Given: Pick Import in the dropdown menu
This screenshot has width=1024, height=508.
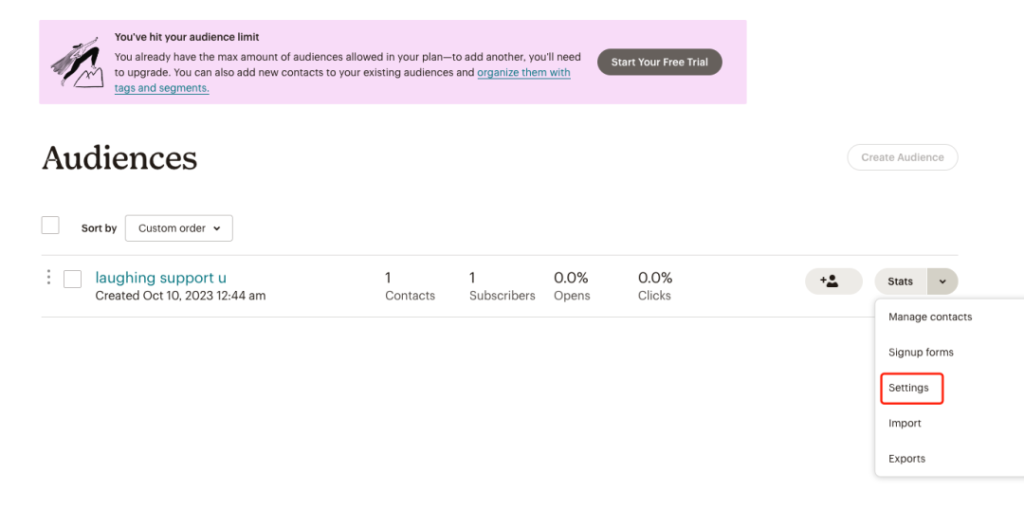Looking at the screenshot, I should pyautogui.click(x=904, y=423).
